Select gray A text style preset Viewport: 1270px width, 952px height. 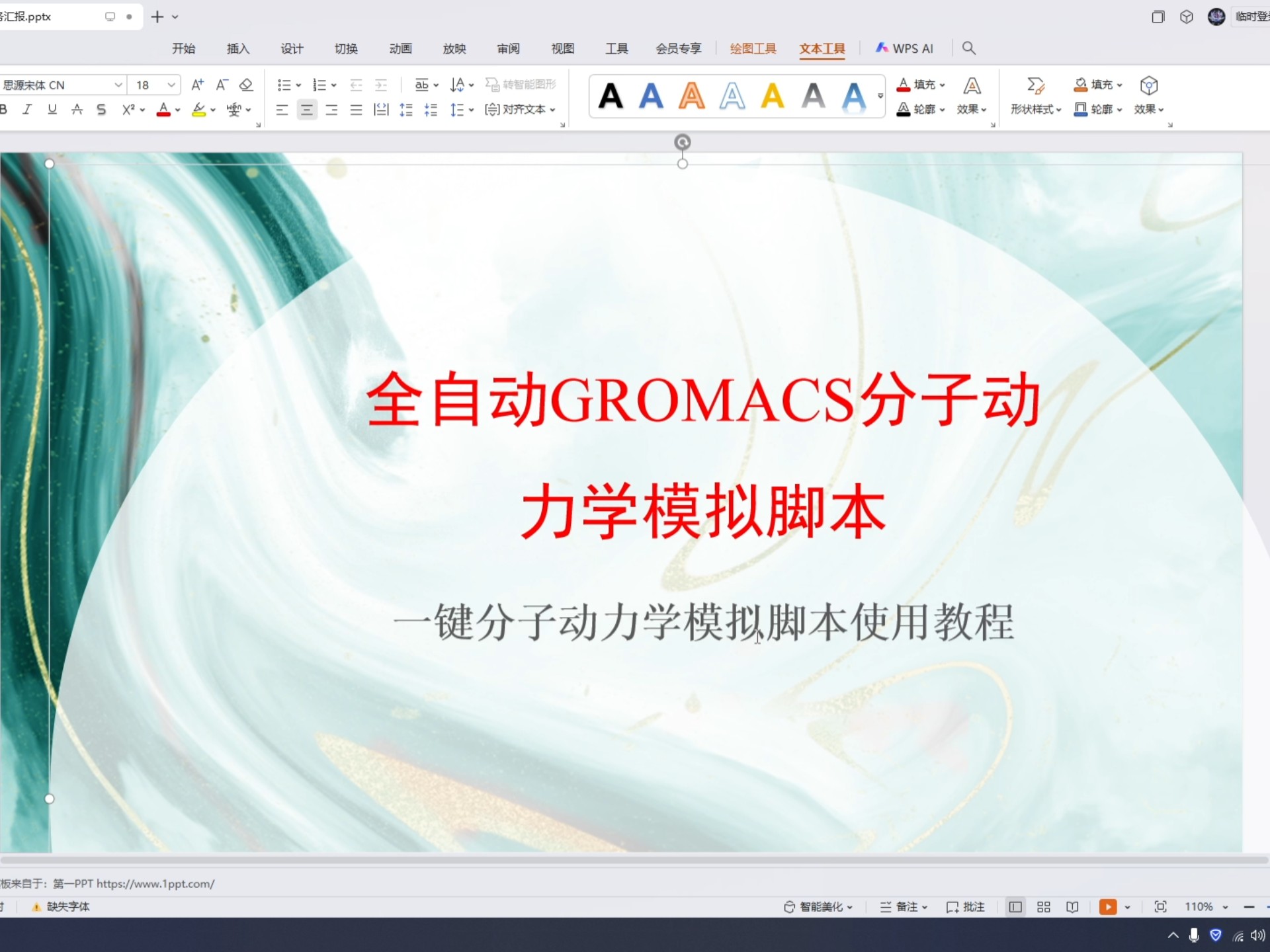point(814,97)
